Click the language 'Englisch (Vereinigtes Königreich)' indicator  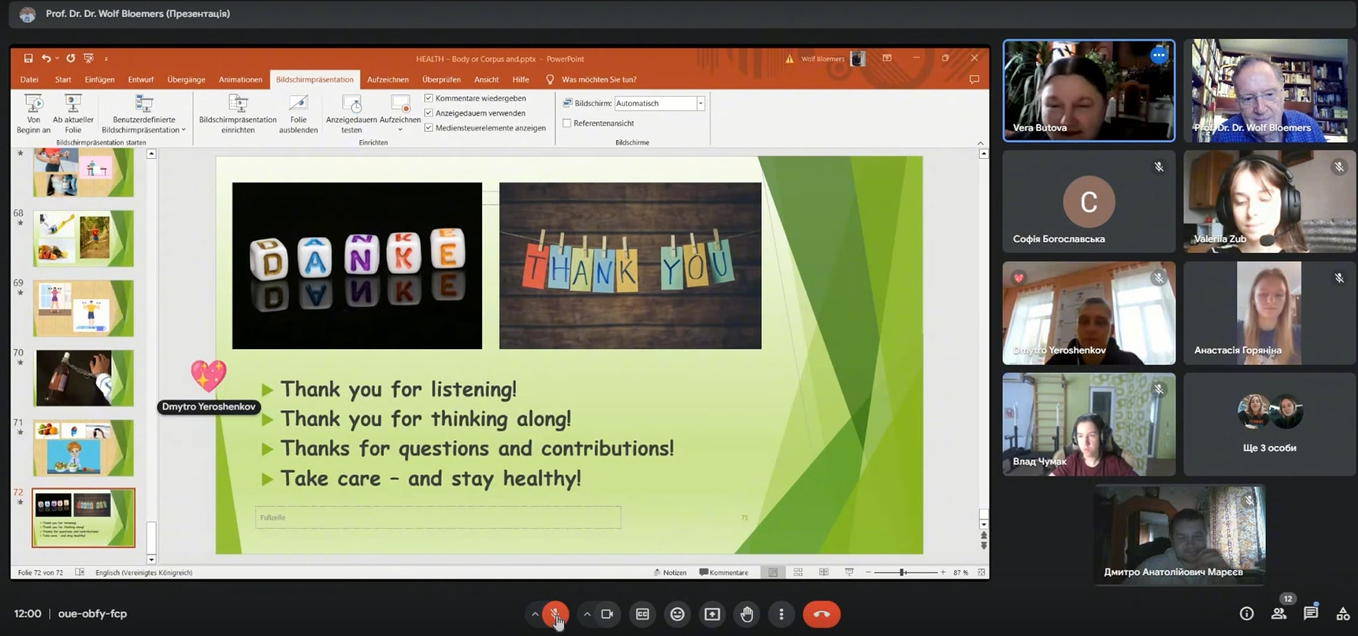click(144, 573)
